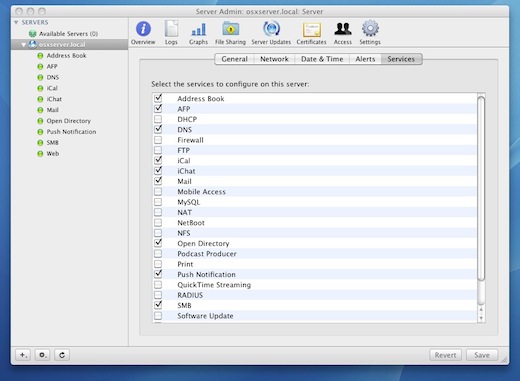Open the Overview info icon

(143, 29)
